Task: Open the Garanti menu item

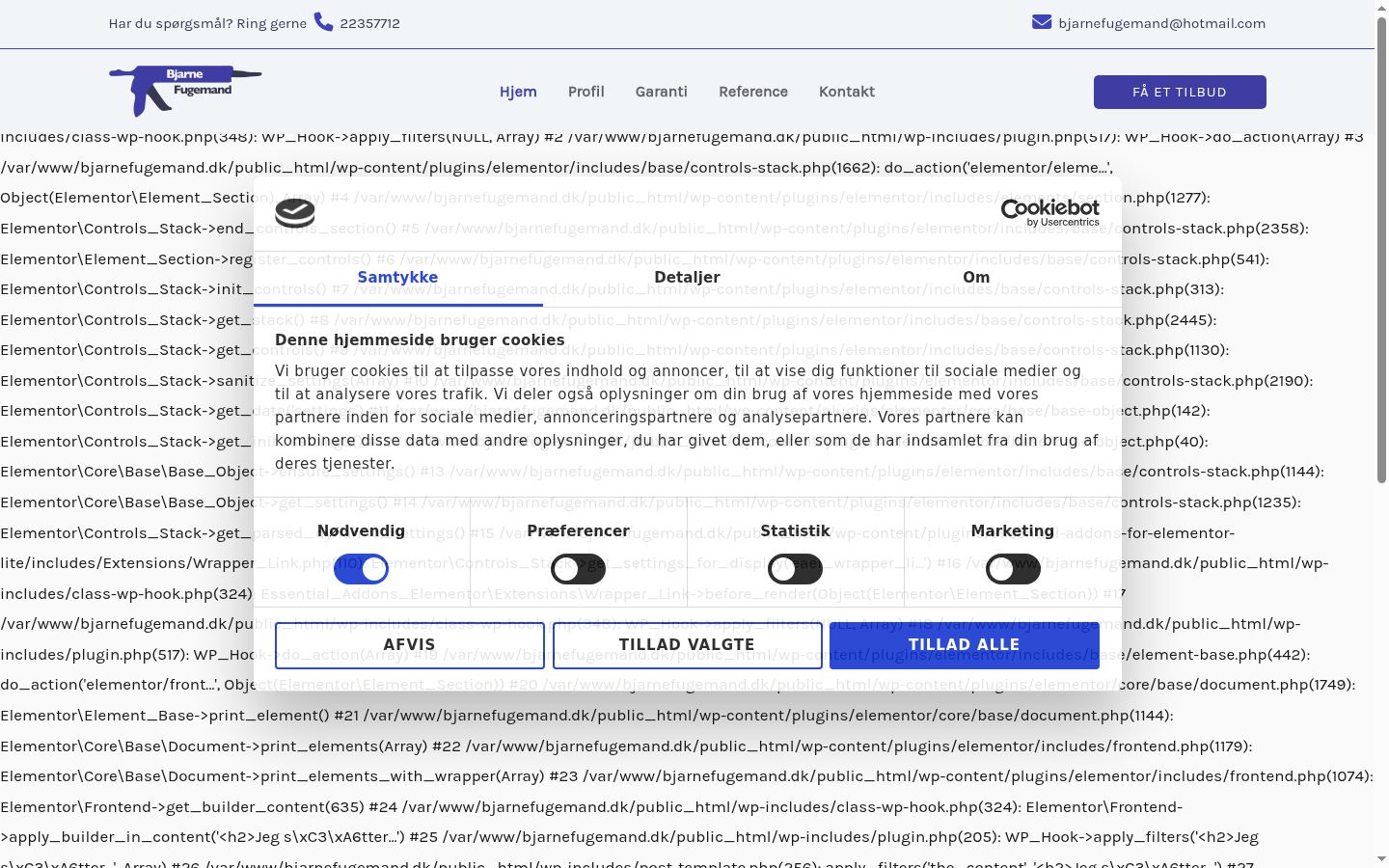Action: click(662, 92)
